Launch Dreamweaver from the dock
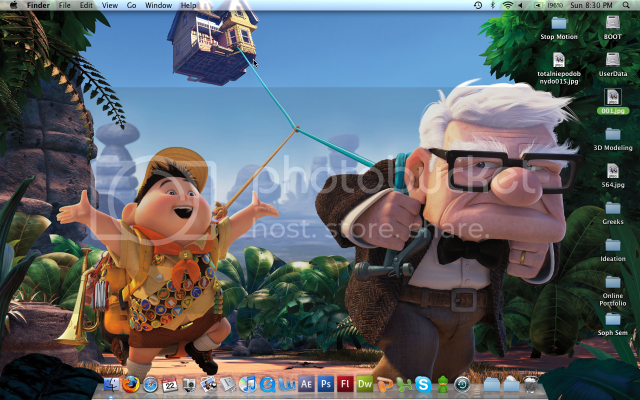 click(364, 384)
